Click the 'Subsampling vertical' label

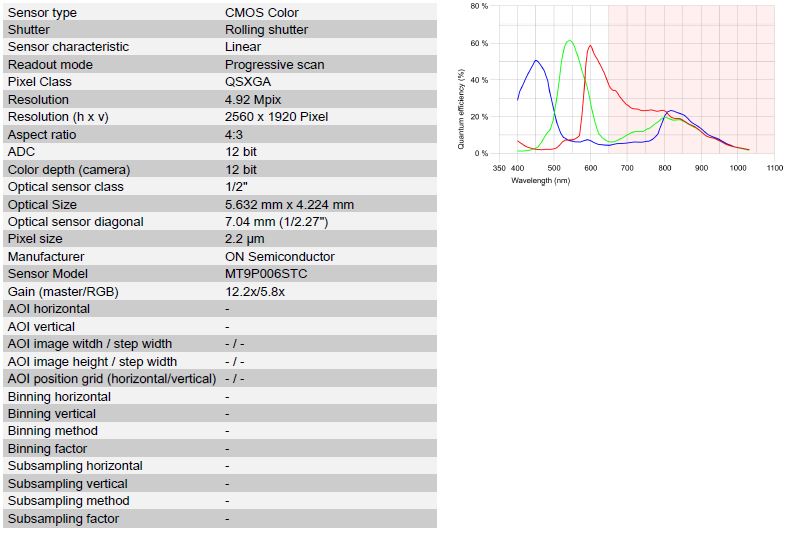click(68, 484)
